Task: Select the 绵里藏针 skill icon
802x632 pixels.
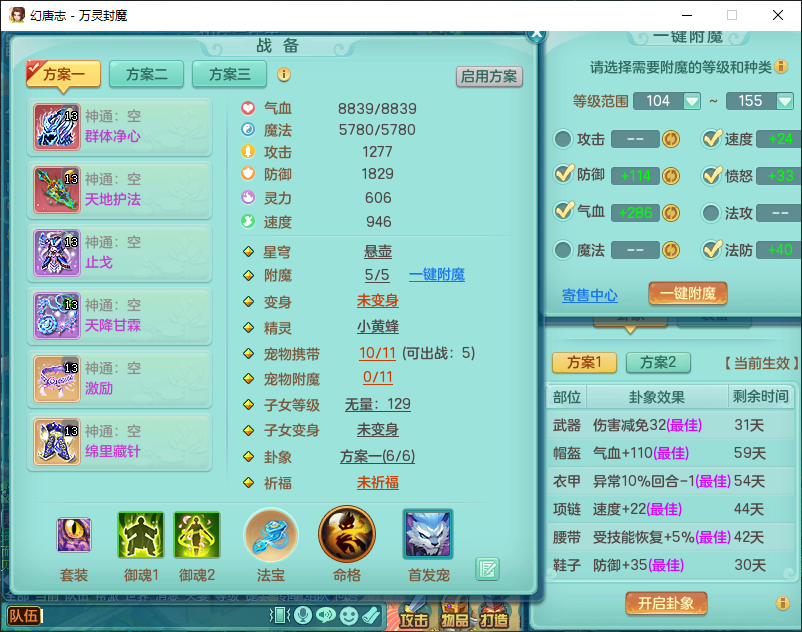Action: [57, 442]
